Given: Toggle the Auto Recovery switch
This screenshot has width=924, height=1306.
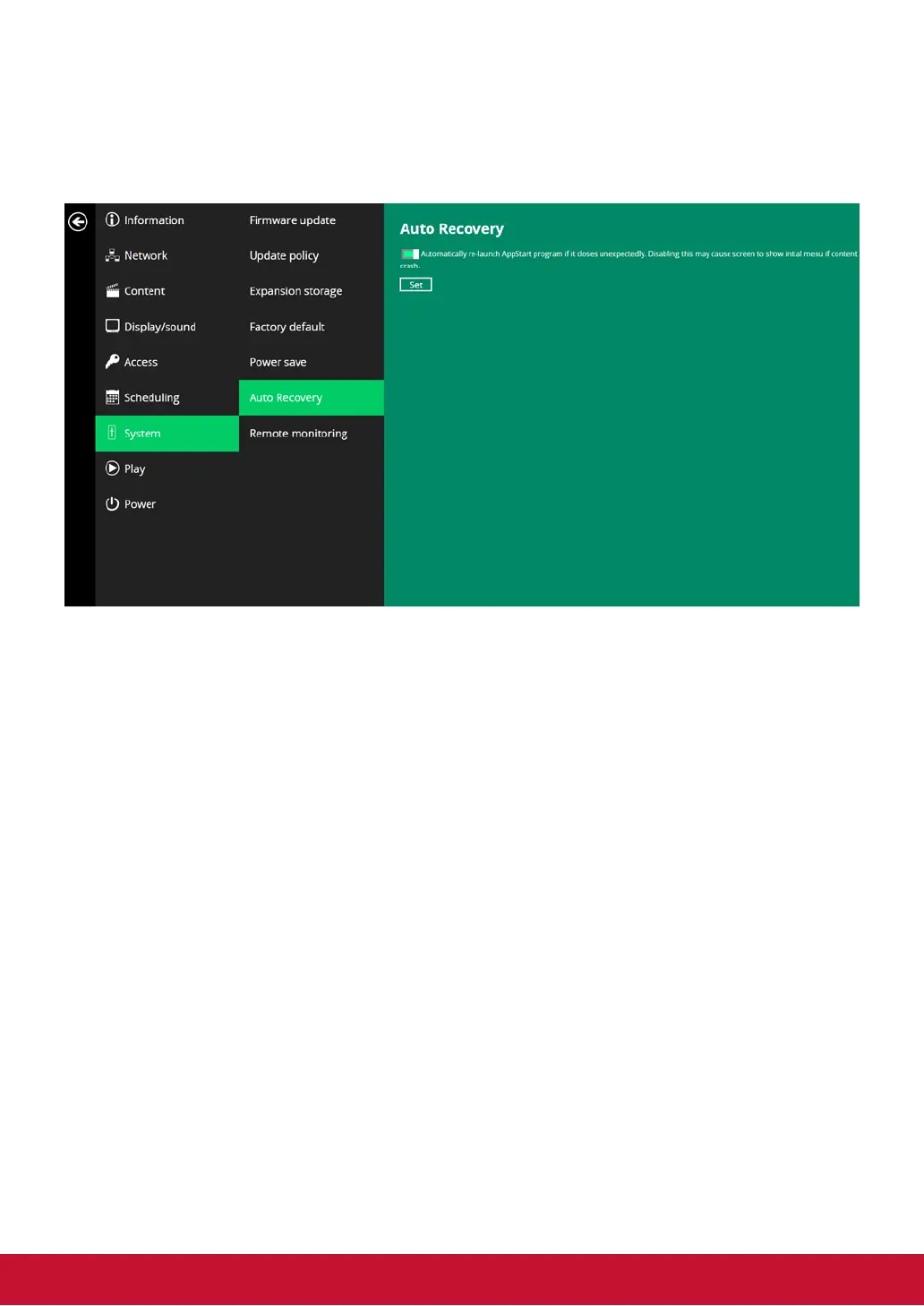Looking at the screenshot, I should click(x=410, y=254).
